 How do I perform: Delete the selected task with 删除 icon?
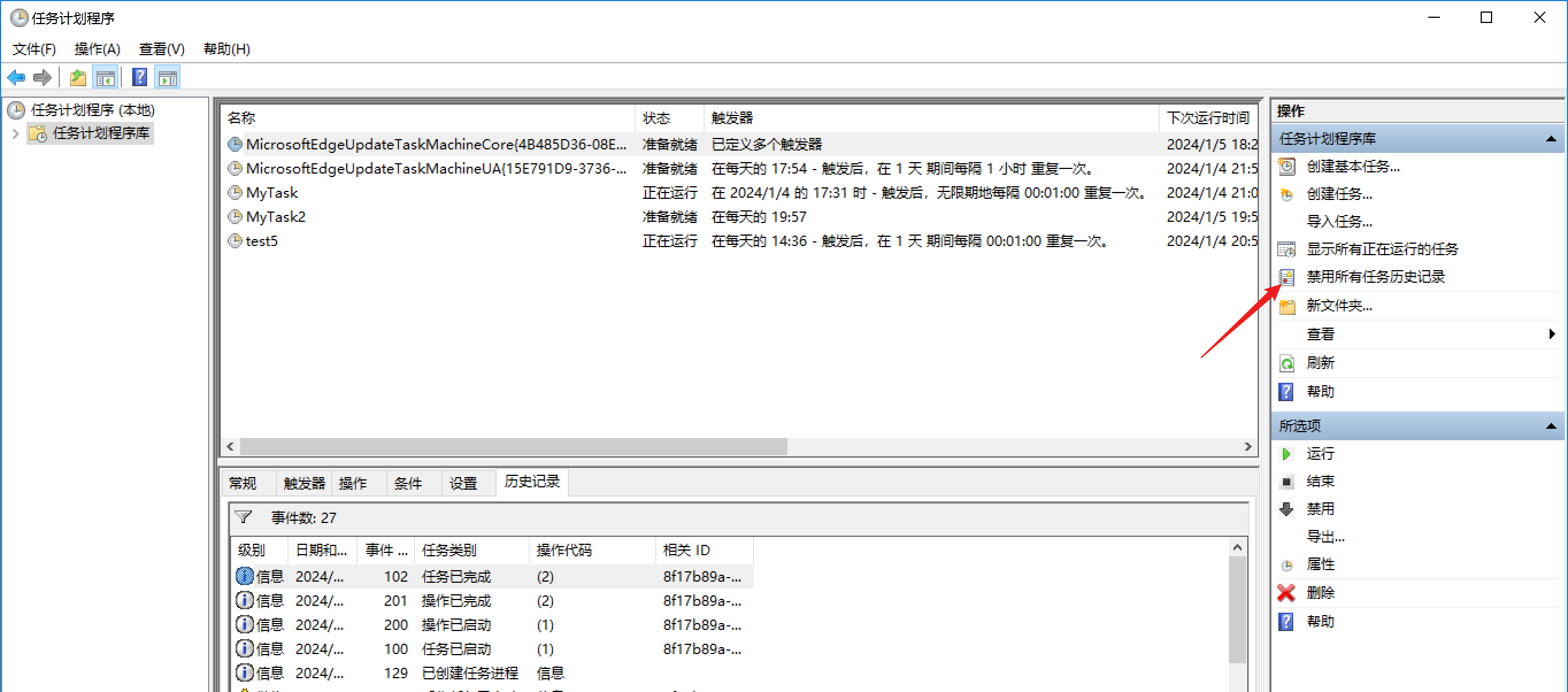coord(1286,593)
